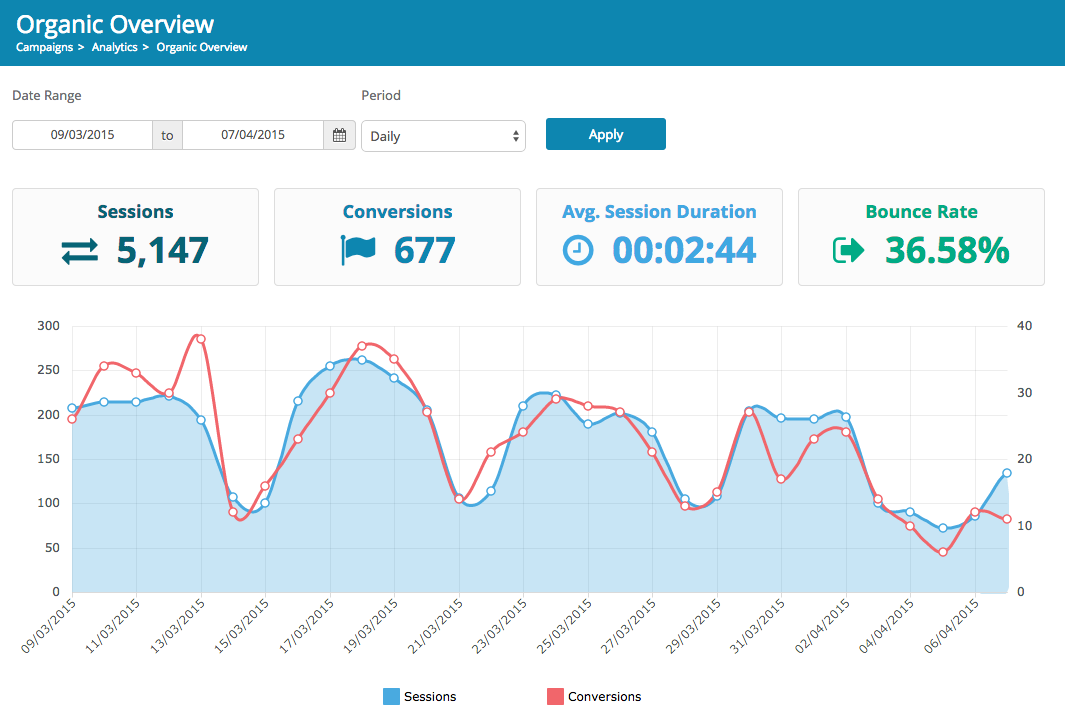Open Analytics breadcrumb link

coord(114,47)
